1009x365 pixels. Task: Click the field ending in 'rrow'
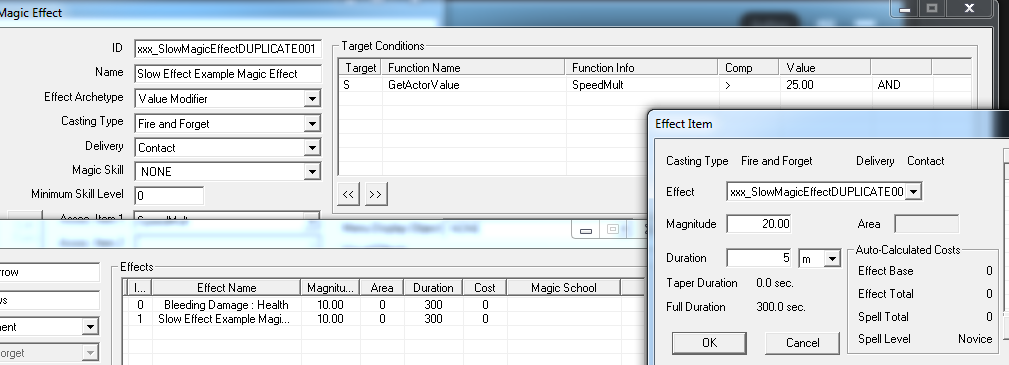[50, 272]
